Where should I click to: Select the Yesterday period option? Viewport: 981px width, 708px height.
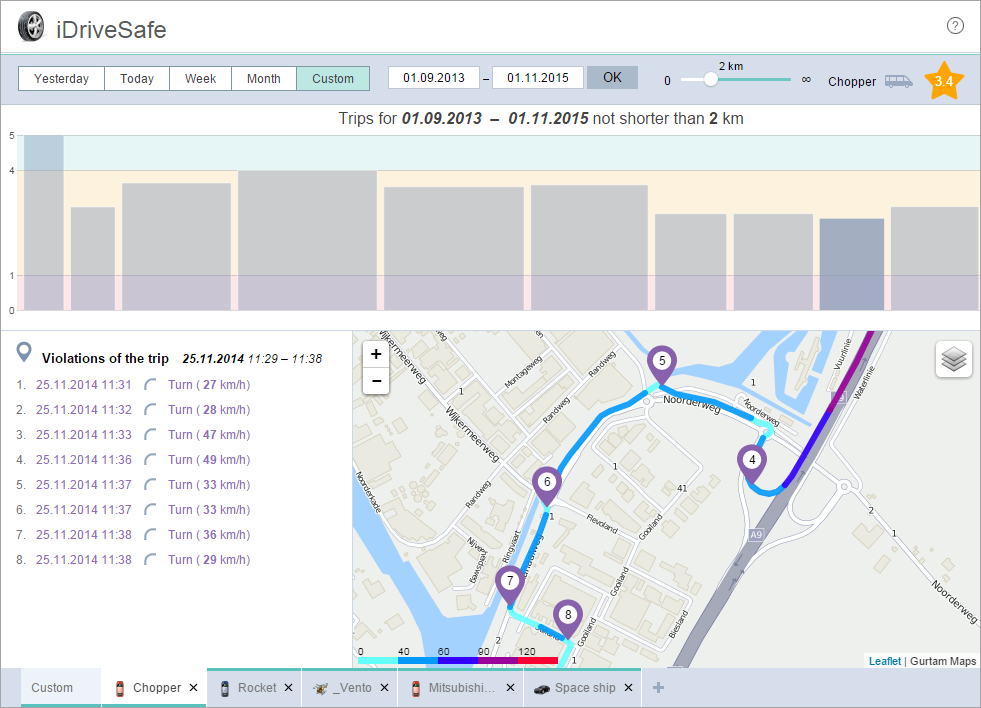pyautogui.click(x=61, y=79)
